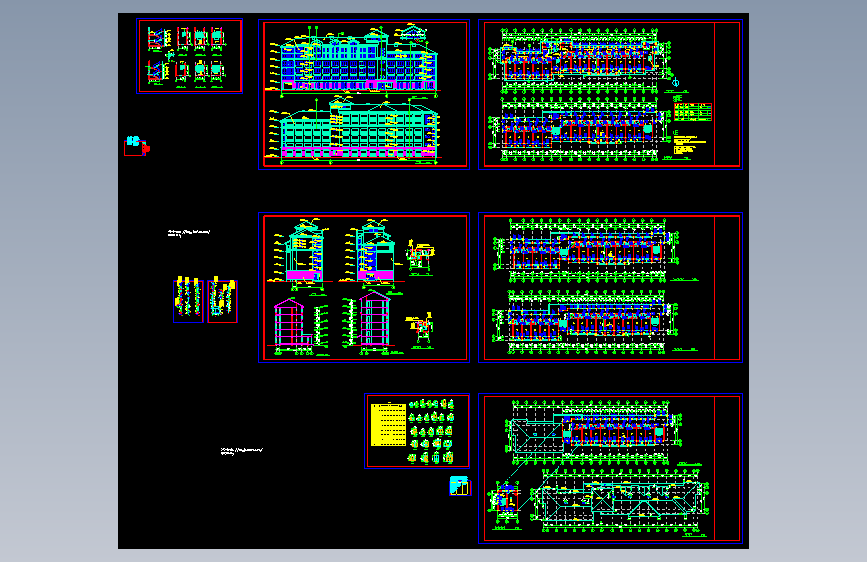Click the white text annotation above wall details

189,233
